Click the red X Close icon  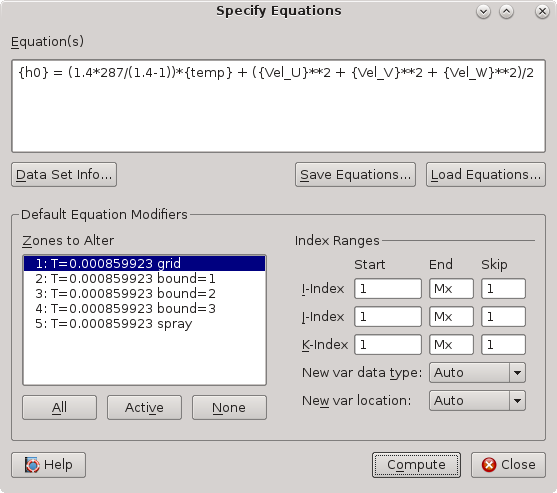(x=489, y=465)
